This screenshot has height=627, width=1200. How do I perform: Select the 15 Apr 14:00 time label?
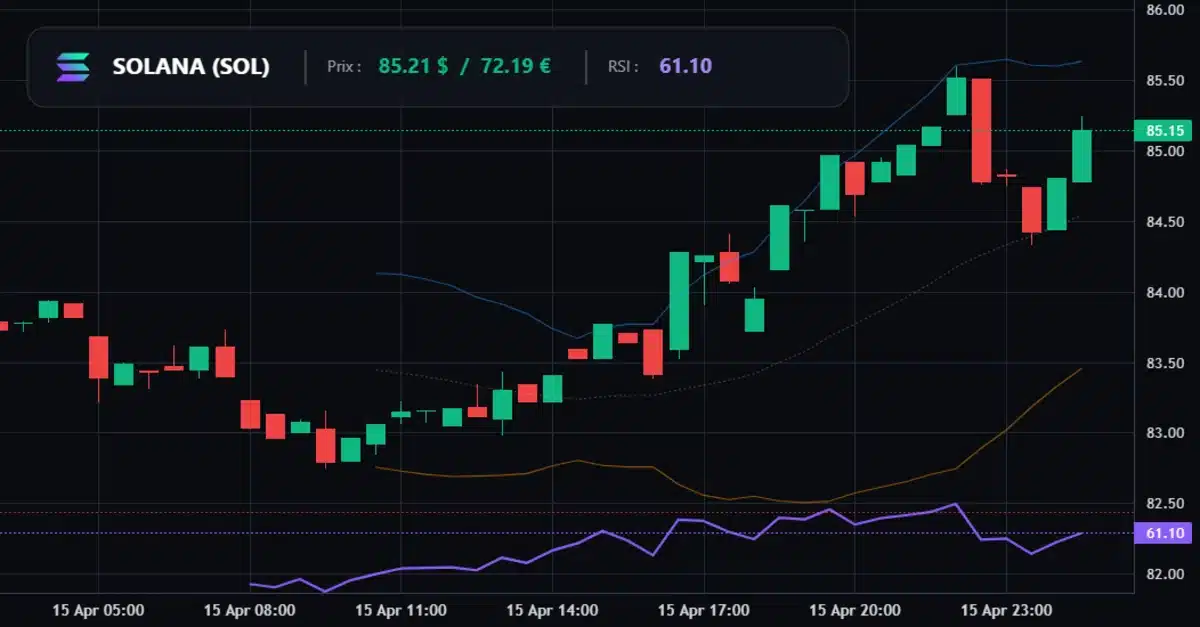(552, 609)
